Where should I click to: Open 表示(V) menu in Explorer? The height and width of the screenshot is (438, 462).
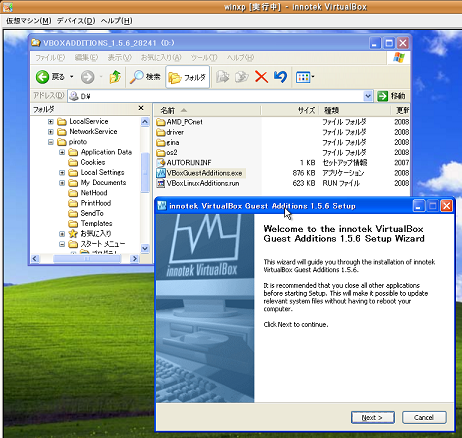click(119, 58)
